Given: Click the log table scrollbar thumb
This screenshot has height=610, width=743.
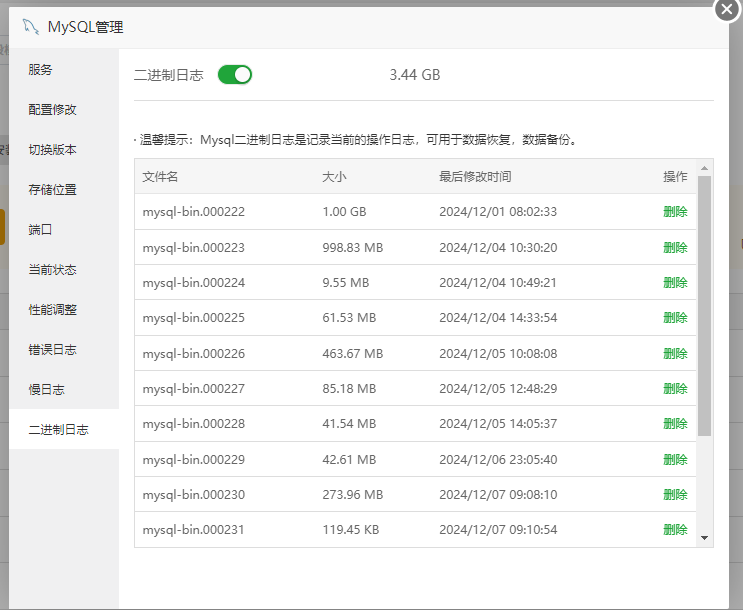Looking at the screenshot, I should click(x=704, y=306).
